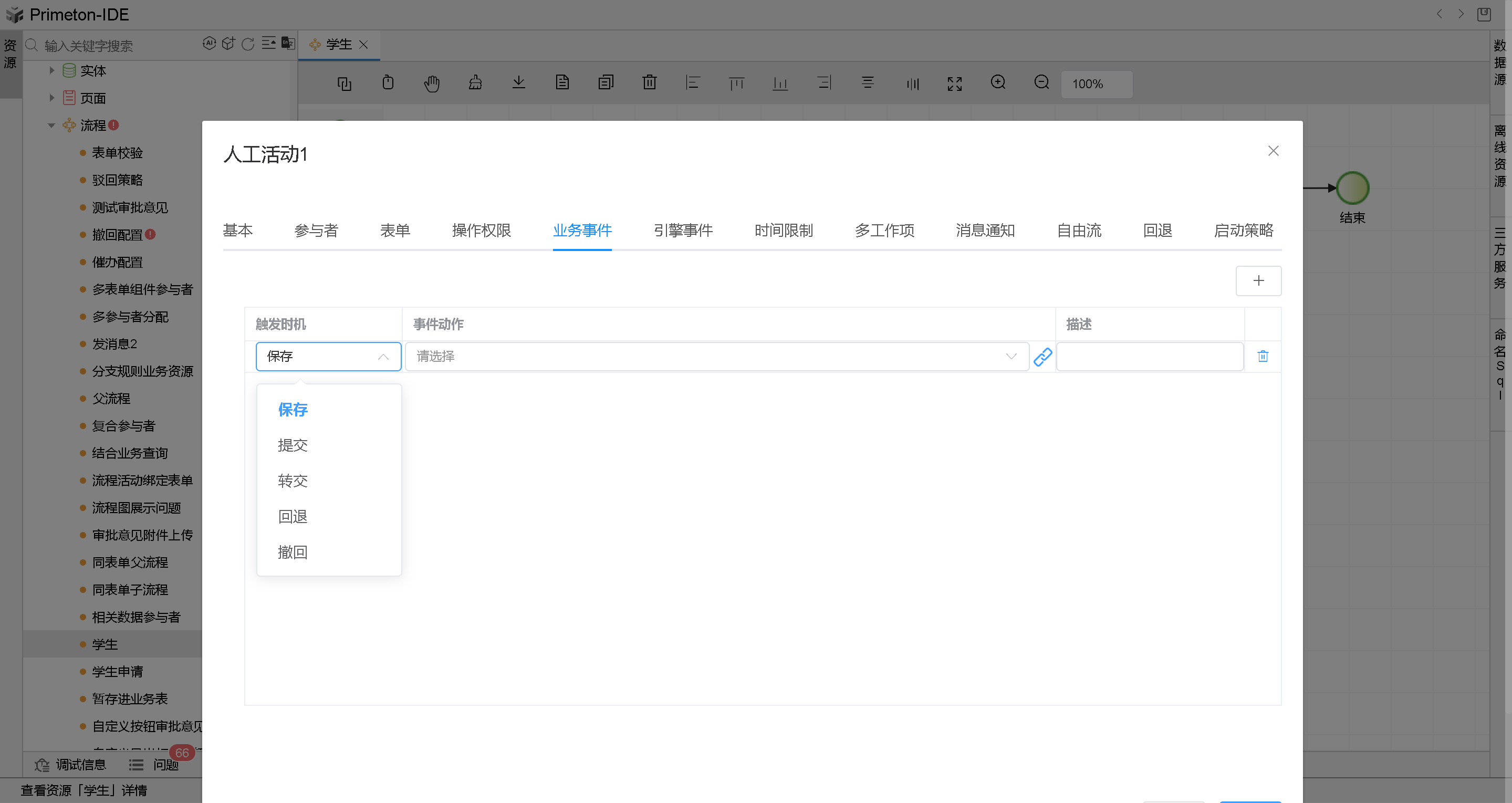Expand the 实体 tree node

pos(51,70)
